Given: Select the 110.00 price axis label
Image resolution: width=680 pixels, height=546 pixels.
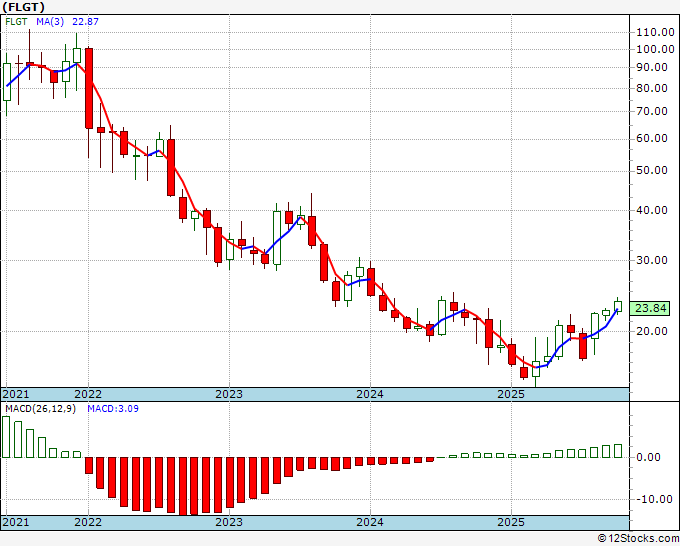Looking at the screenshot, I should (x=655, y=32).
